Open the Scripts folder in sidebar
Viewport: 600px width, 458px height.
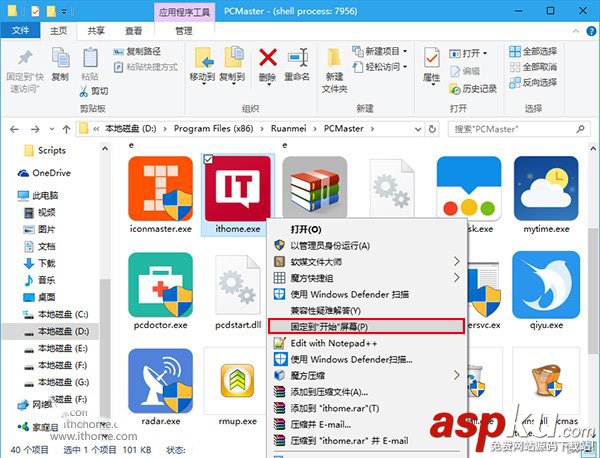coord(45,150)
